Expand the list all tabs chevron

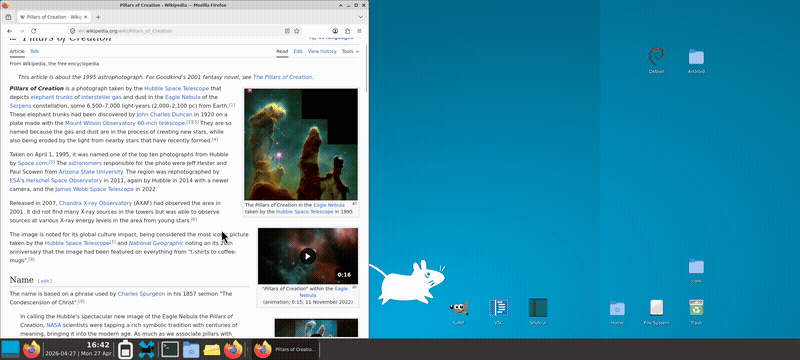[x=360, y=17]
